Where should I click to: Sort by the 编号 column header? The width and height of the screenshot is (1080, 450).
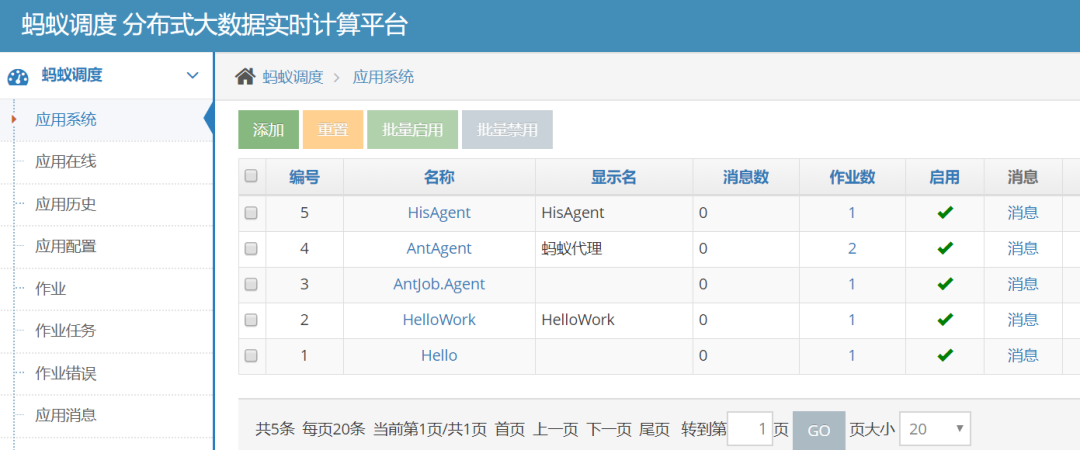click(304, 177)
